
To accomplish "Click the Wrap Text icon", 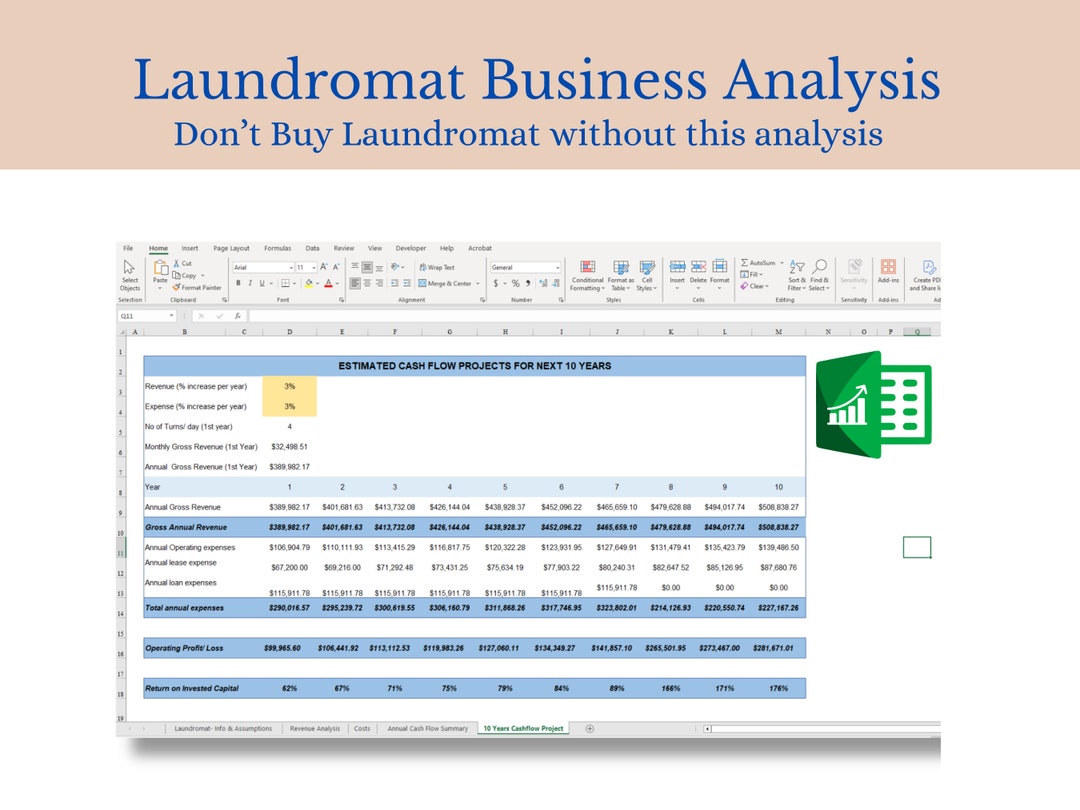I will pos(421,267).
